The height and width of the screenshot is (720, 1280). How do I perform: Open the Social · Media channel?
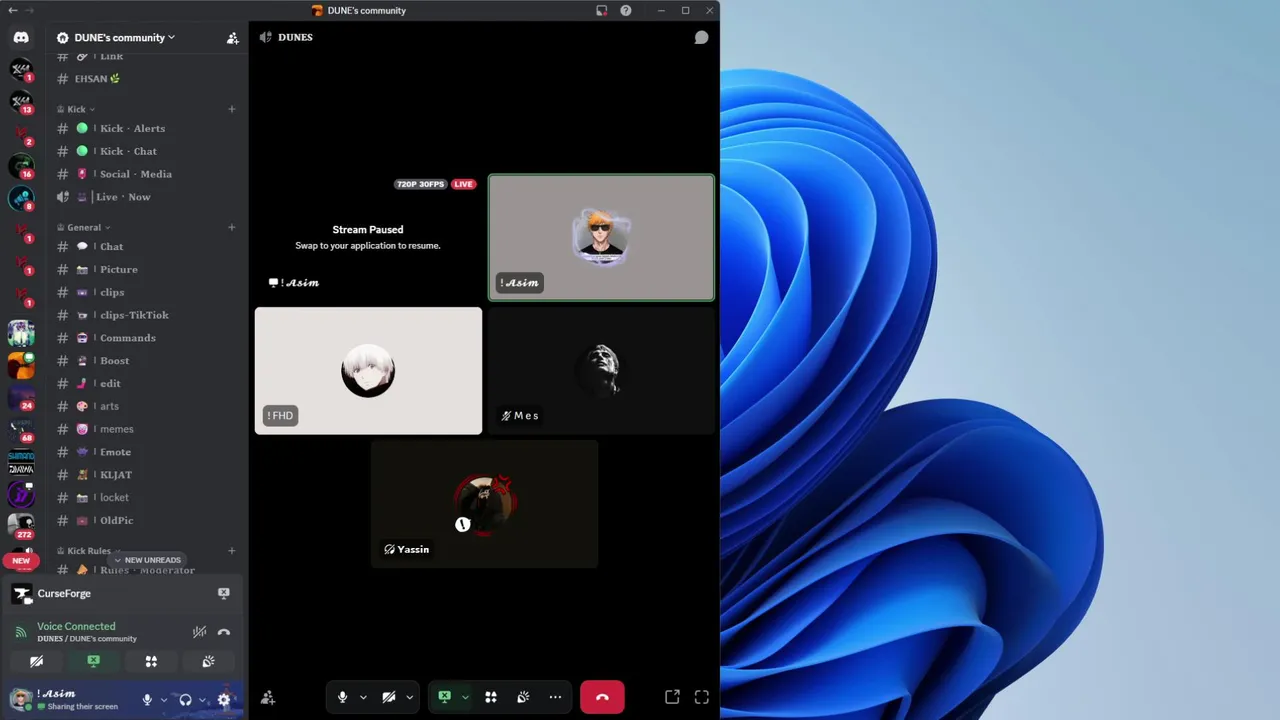(x=147, y=174)
